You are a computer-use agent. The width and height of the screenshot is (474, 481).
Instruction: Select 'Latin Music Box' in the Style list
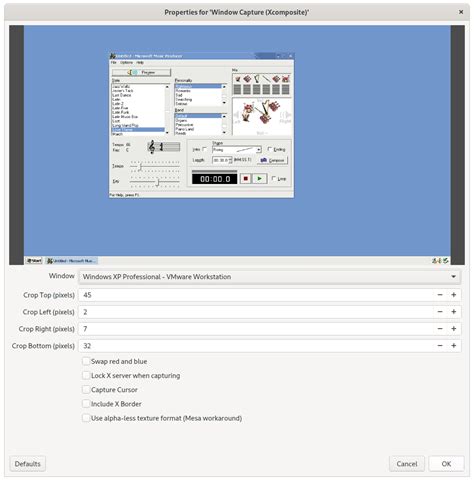pos(125,117)
